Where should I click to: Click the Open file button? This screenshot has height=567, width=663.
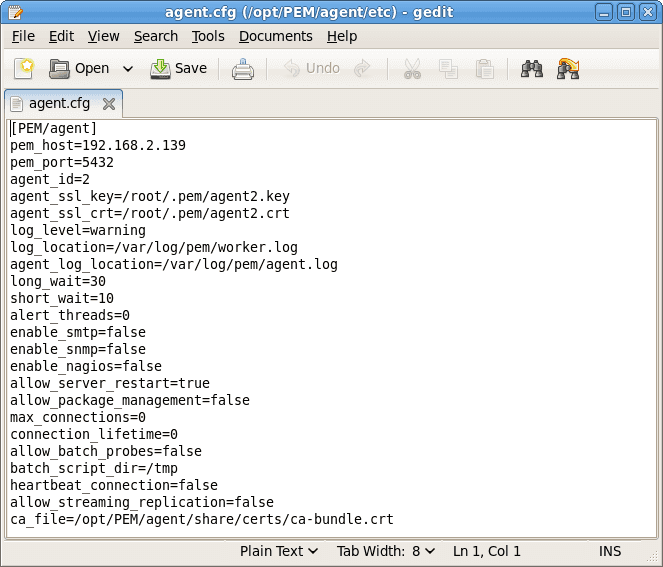tap(79, 69)
